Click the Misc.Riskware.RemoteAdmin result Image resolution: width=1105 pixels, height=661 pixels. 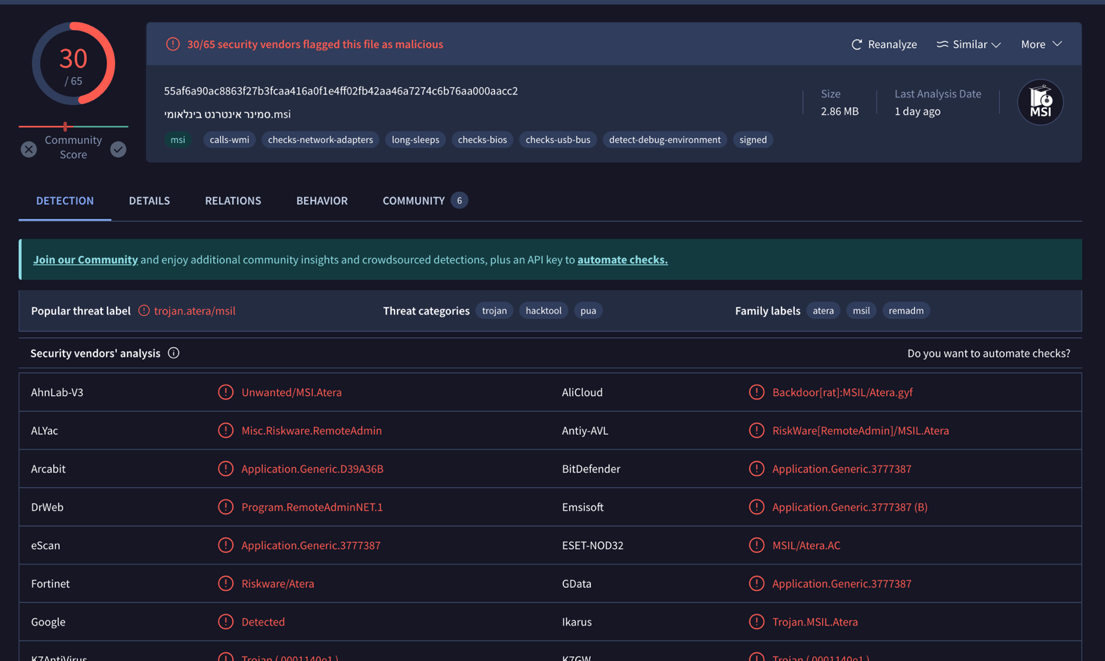(x=311, y=431)
